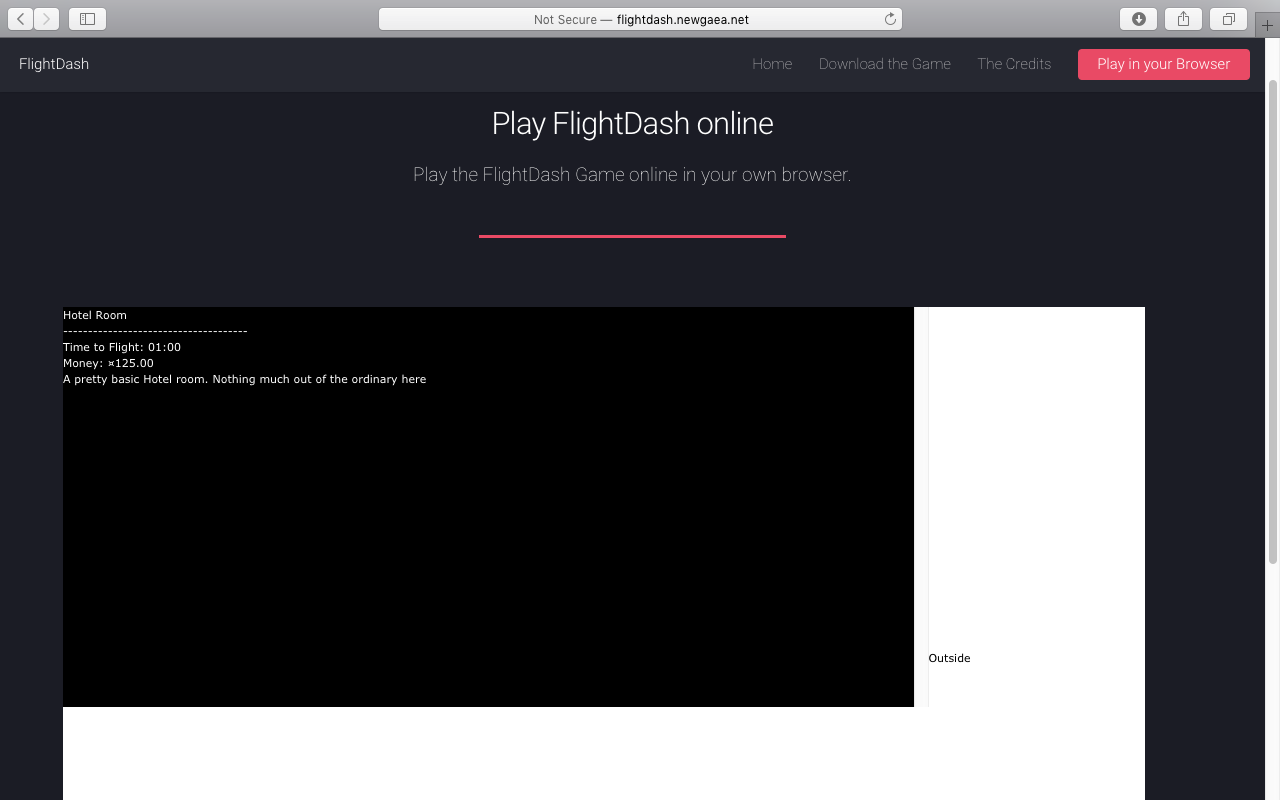
Task: Reload the page using the refresh icon
Action: [890, 19]
